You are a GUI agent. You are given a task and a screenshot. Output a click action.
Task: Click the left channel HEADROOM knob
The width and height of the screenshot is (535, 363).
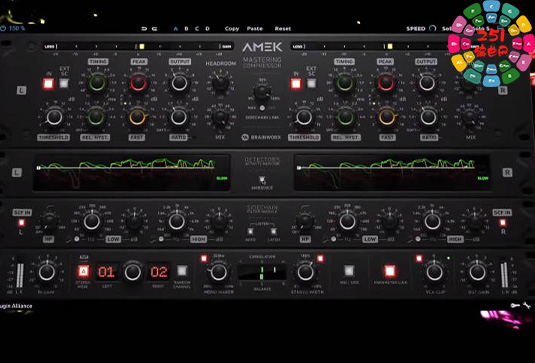tap(220, 82)
